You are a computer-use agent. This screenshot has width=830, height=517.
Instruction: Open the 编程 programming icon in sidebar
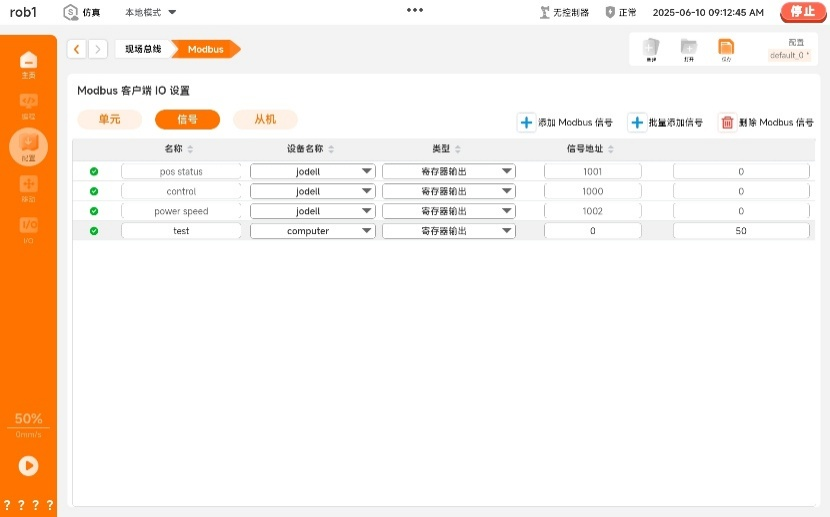28,105
